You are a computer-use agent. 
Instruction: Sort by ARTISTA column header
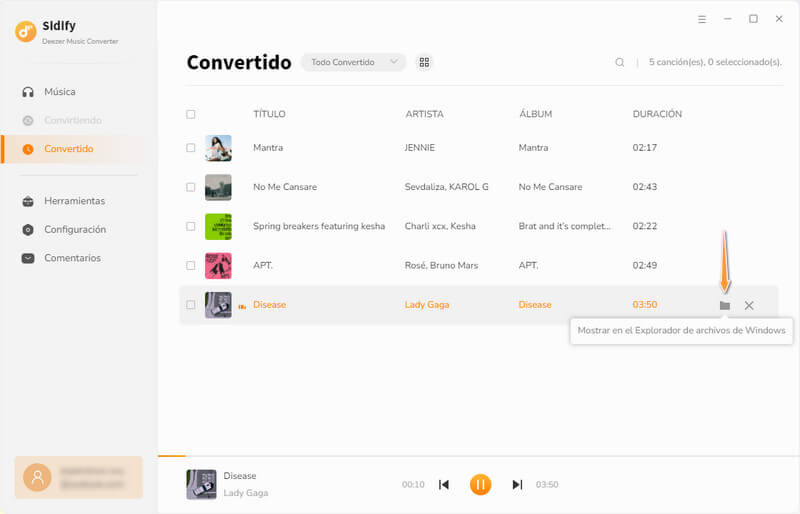coord(424,114)
